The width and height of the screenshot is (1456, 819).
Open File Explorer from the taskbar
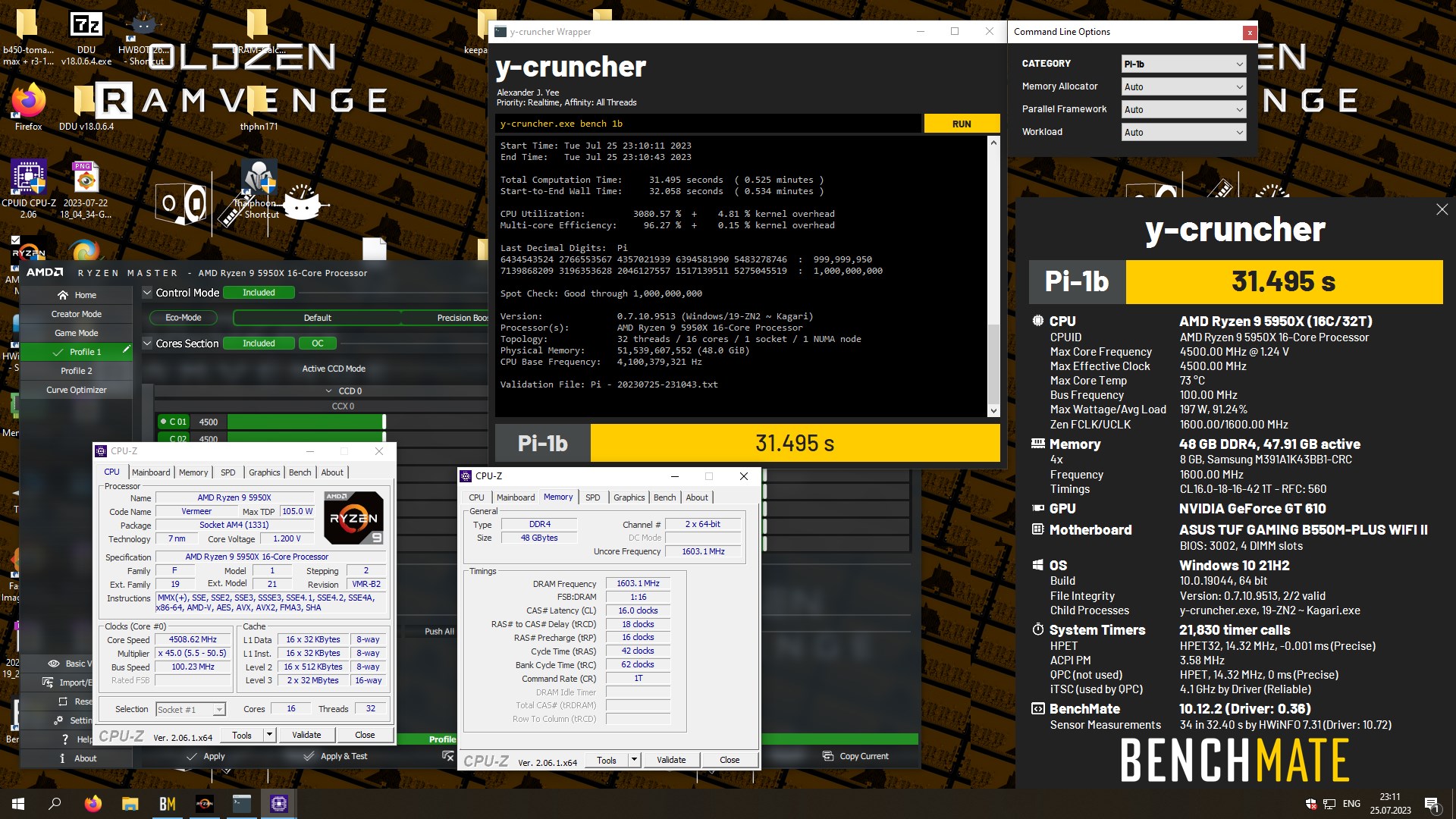[130, 804]
